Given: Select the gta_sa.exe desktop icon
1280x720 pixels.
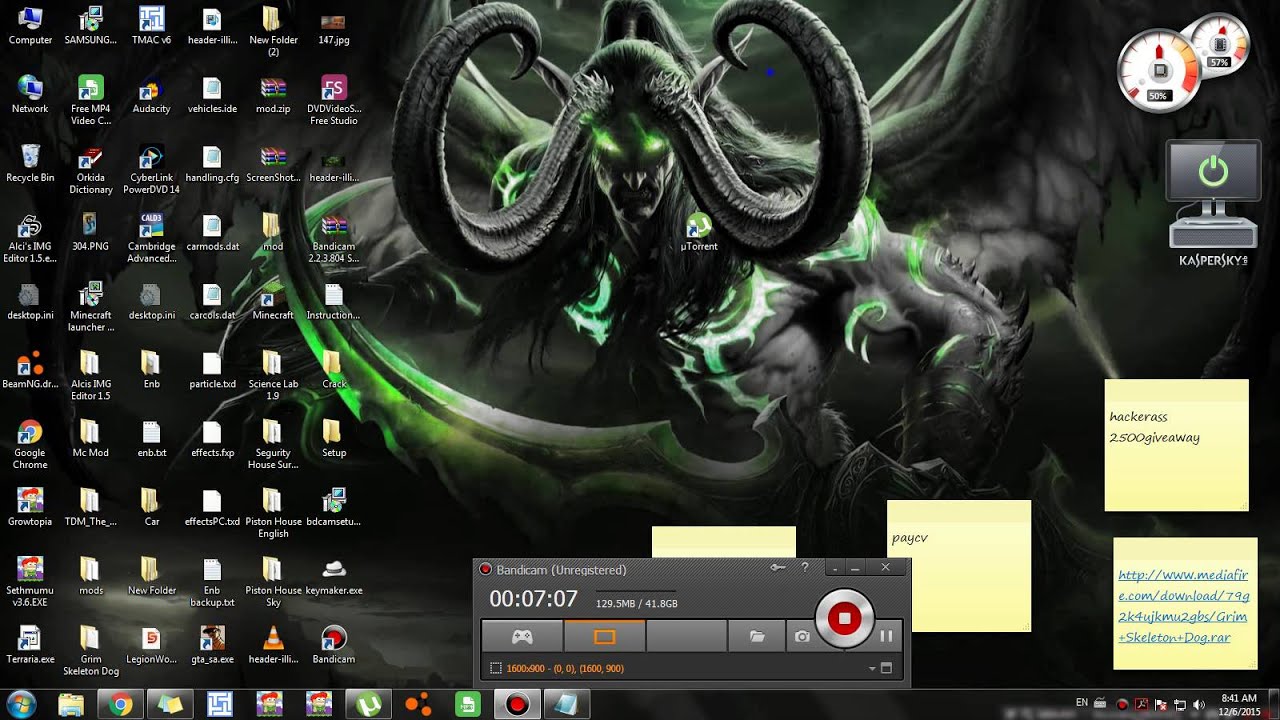Looking at the screenshot, I should click(212, 645).
